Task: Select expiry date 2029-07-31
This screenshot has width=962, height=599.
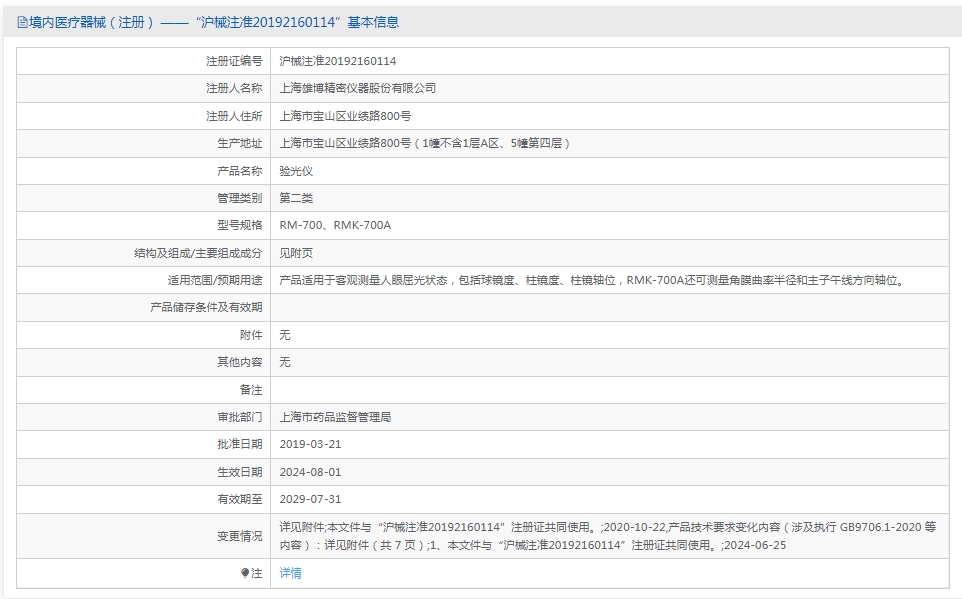Action: 310,499
